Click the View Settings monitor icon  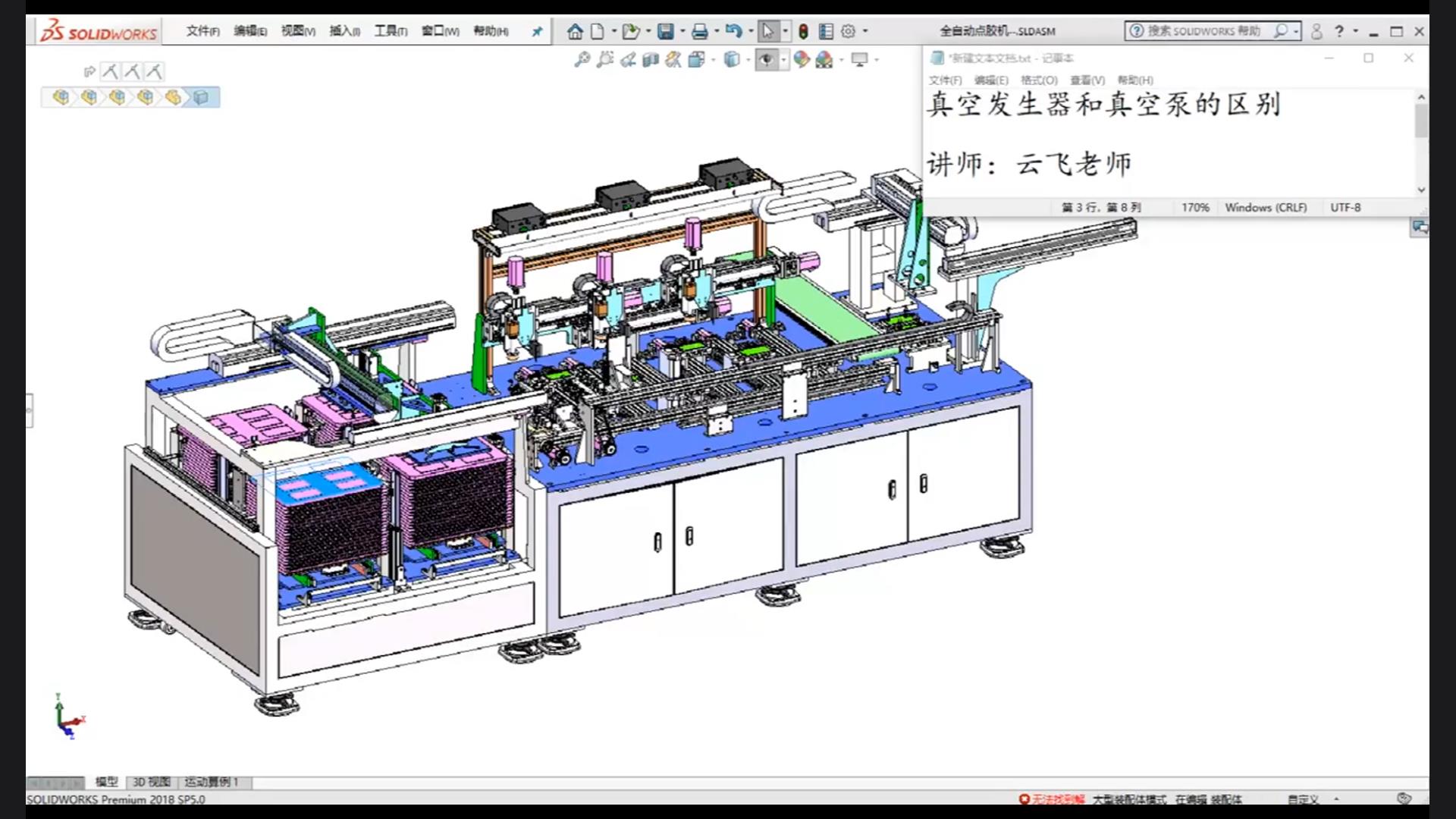click(859, 59)
